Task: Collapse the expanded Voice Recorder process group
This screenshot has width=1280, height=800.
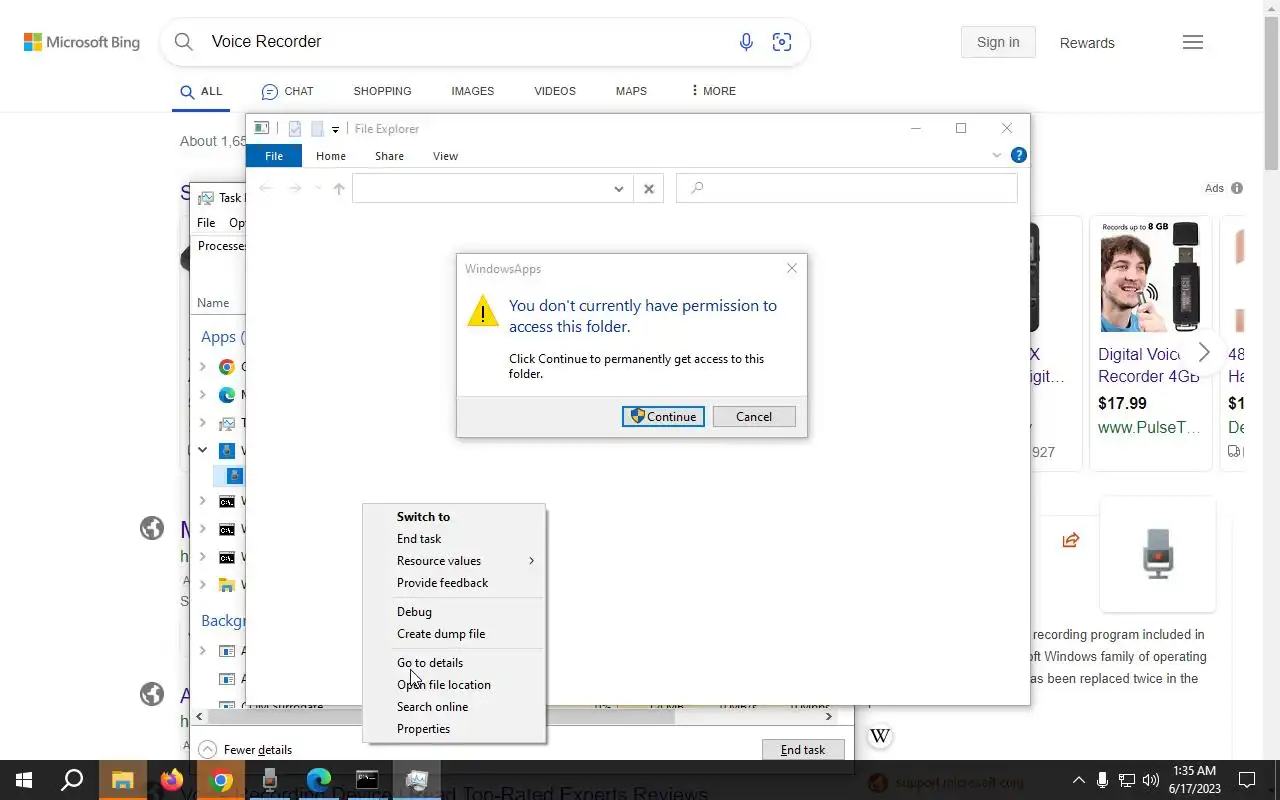Action: (x=203, y=450)
